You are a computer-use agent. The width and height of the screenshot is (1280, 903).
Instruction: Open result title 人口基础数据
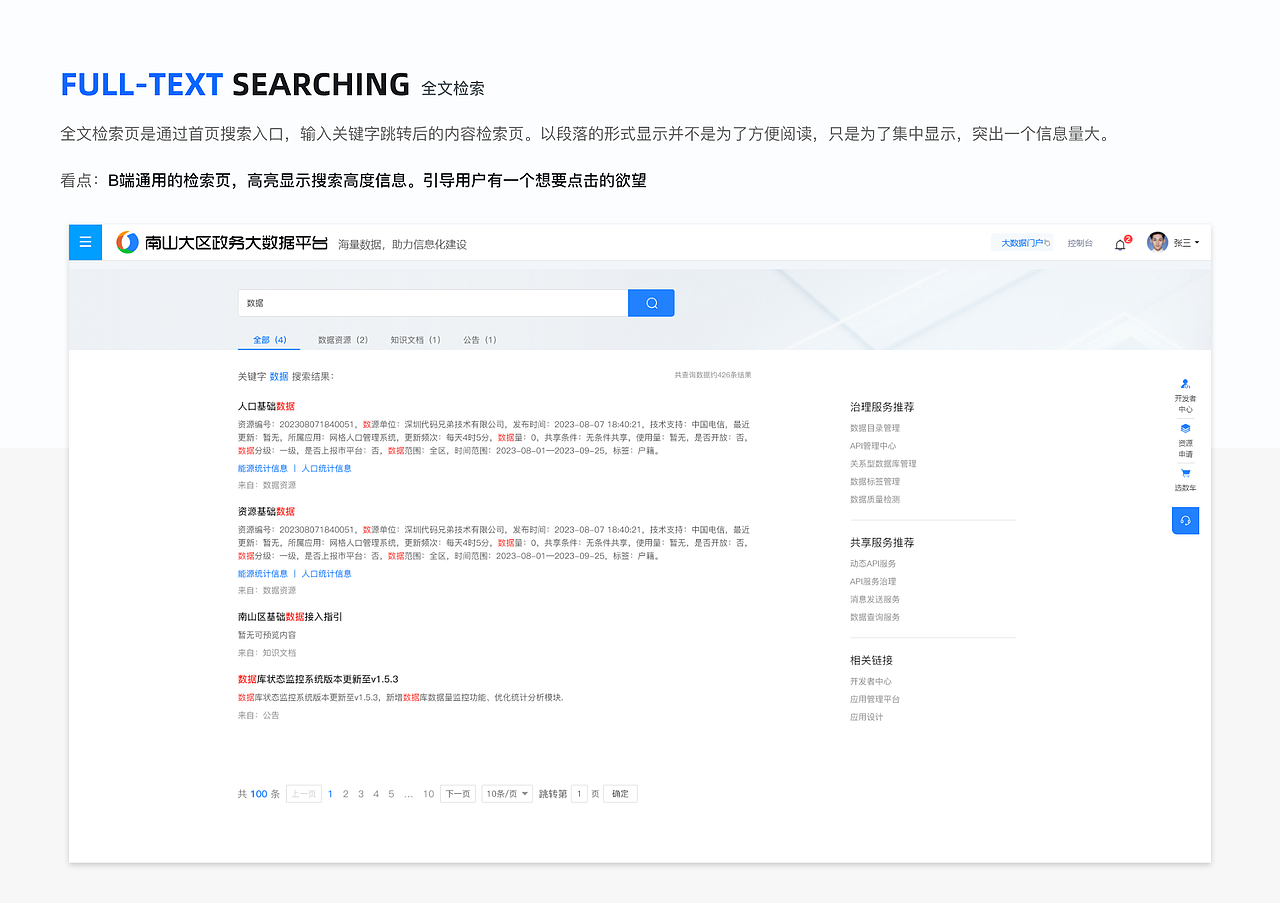click(x=266, y=406)
